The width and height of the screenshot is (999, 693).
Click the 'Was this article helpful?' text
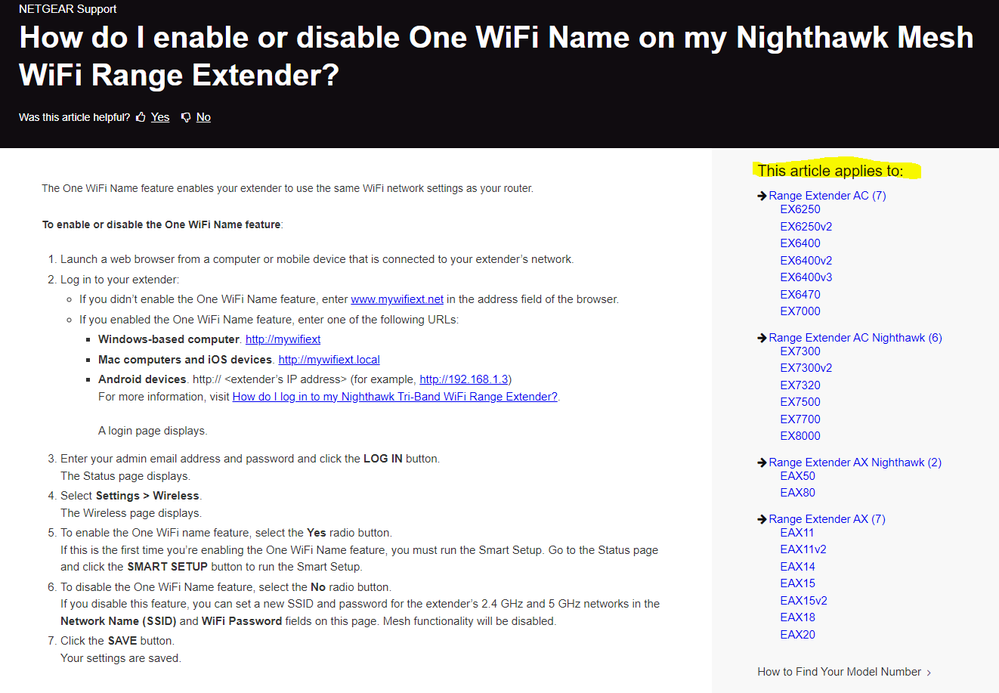click(x=74, y=117)
